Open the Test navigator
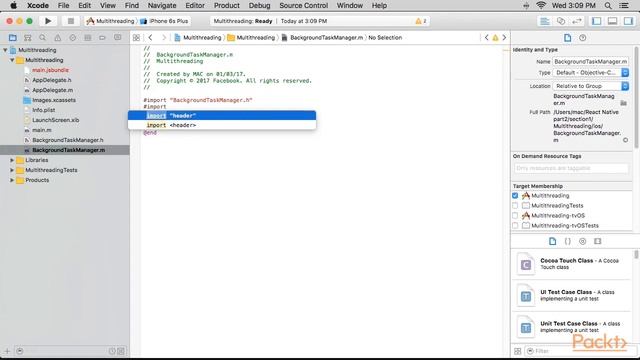 [x=73, y=38]
